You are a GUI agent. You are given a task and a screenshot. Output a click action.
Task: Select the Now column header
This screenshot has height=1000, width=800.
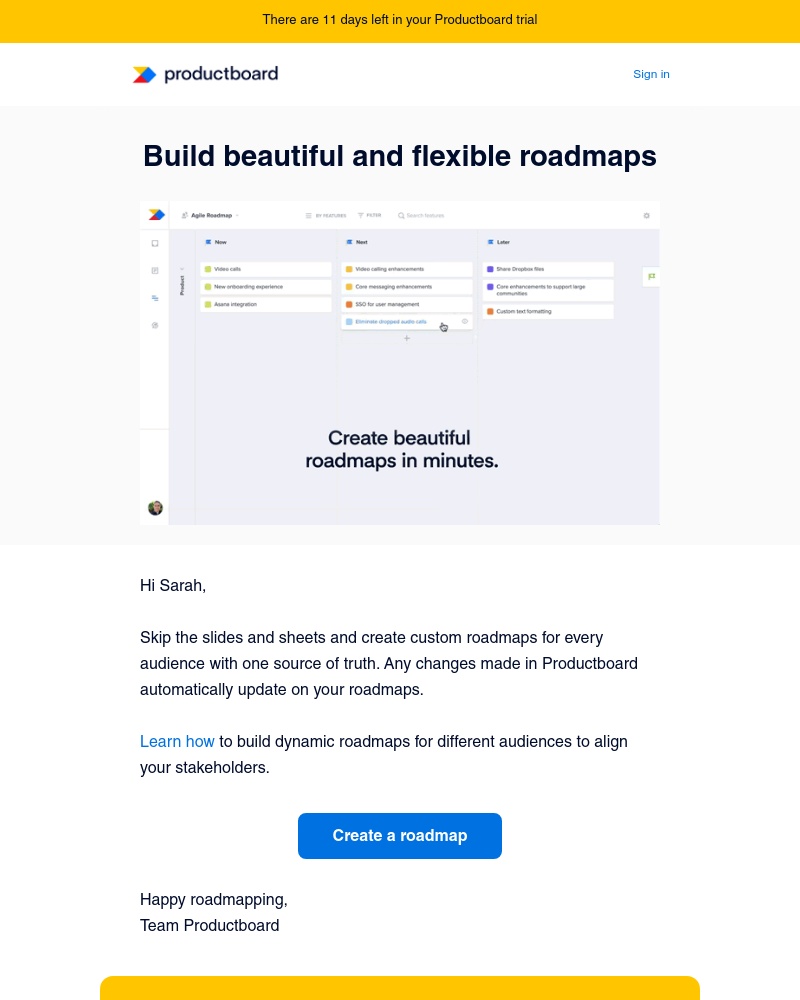pyautogui.click(x=220, y=242)
